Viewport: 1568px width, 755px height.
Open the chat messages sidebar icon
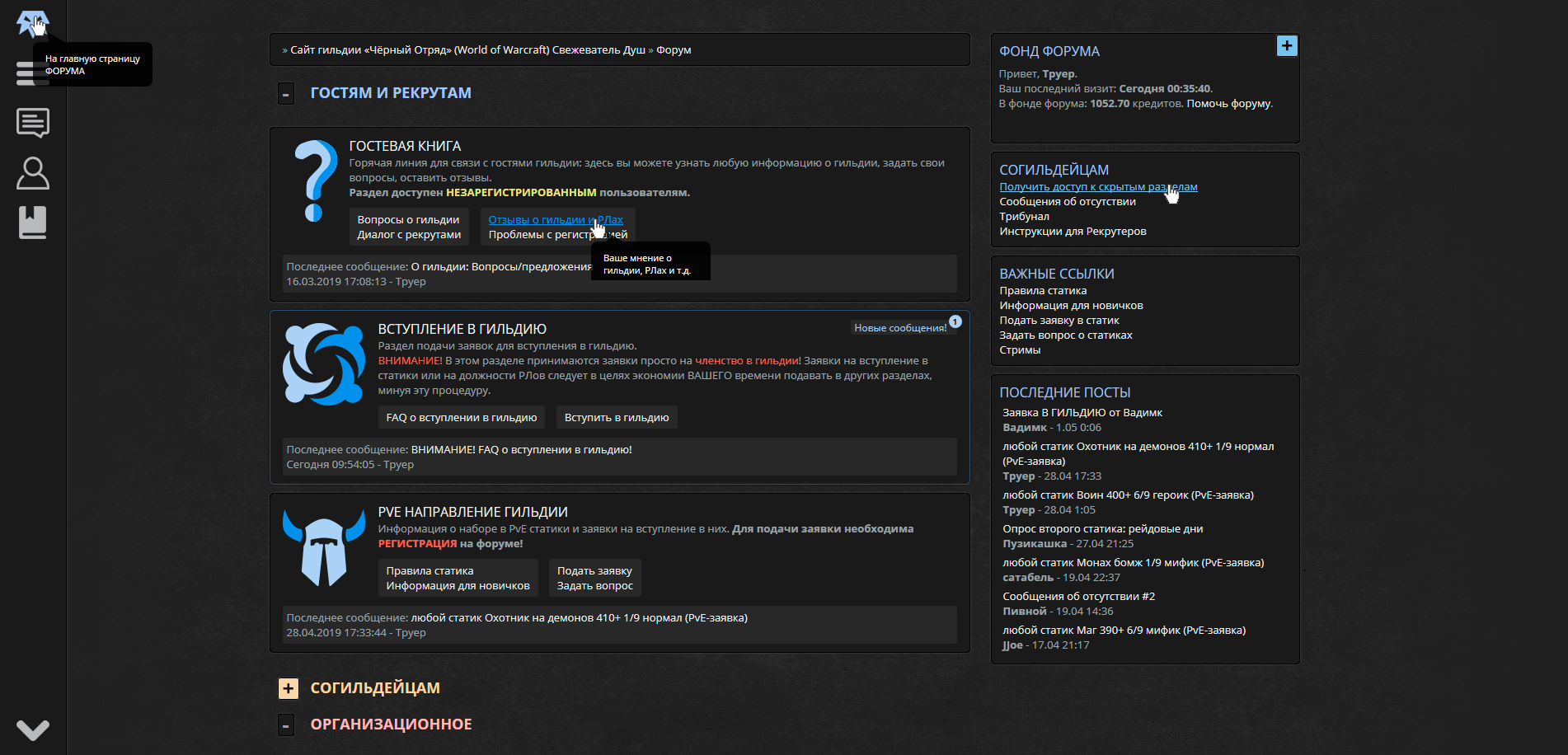point(33,123)
